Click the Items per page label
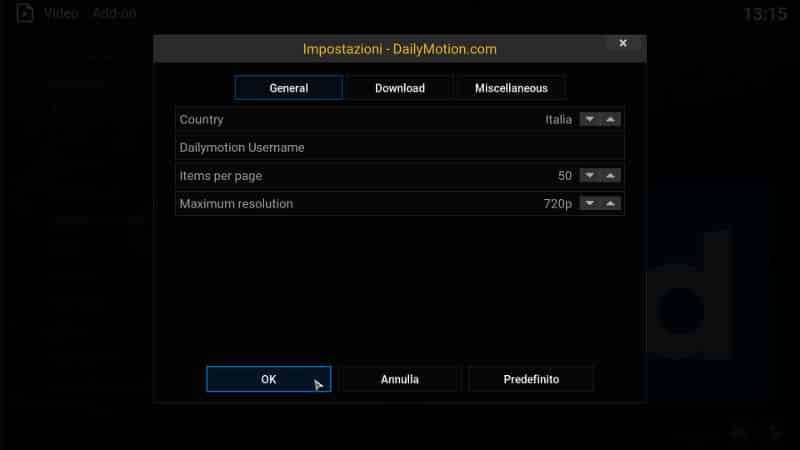Viewport: 800px width, 450px height. 221,176
